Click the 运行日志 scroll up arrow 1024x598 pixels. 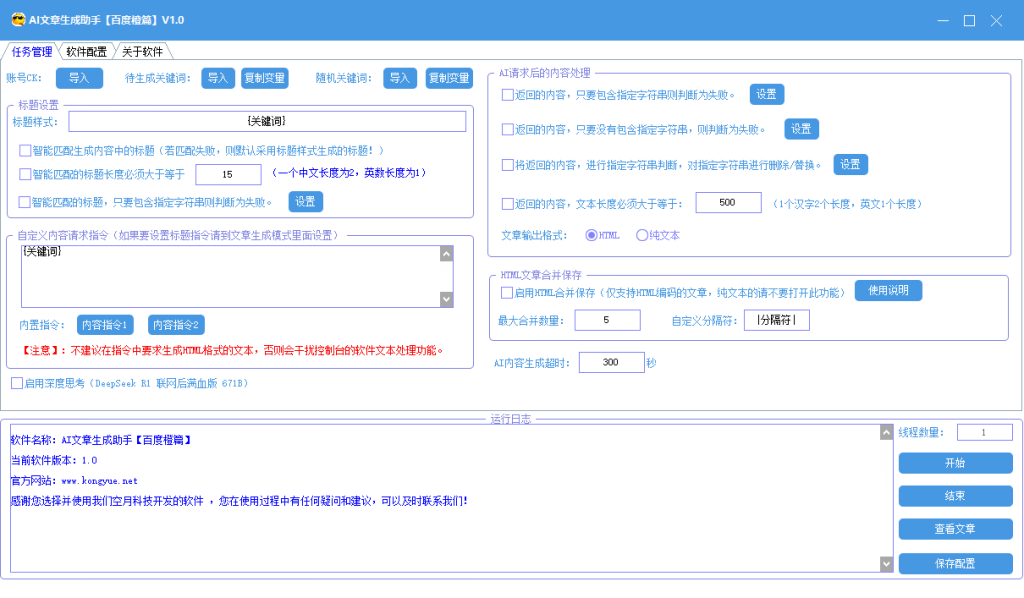click(x=886, y=432)
